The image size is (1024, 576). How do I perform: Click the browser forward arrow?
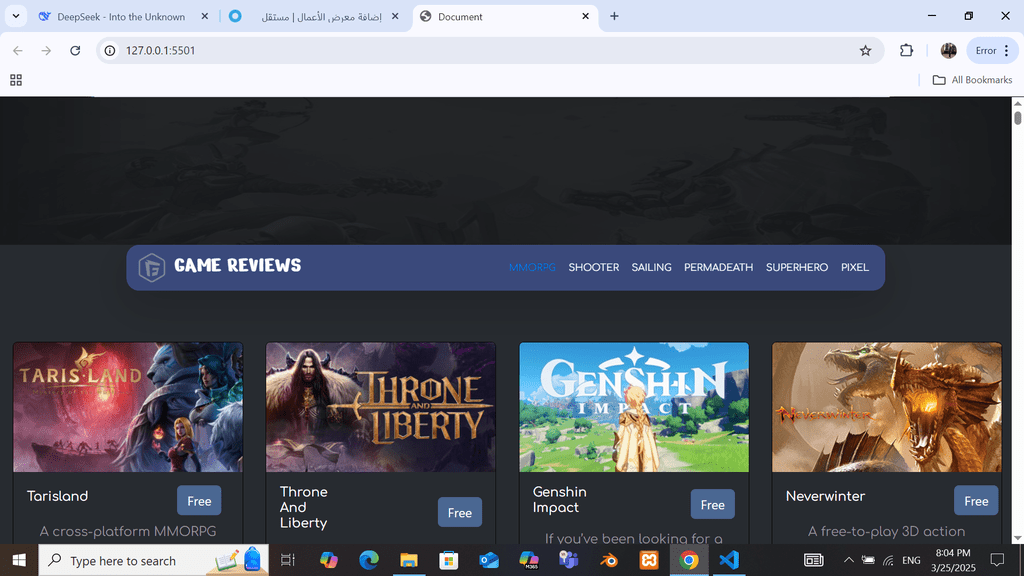tap(46, 50)
